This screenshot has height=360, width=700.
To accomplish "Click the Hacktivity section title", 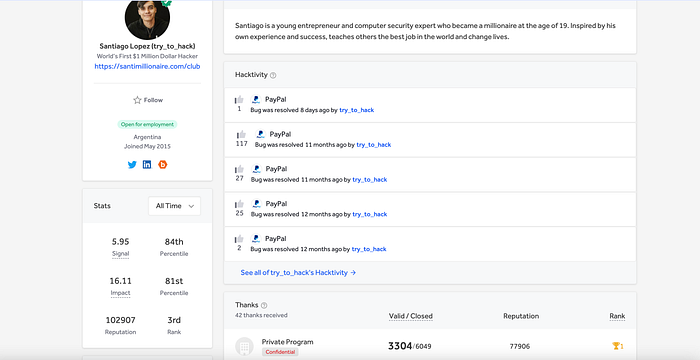I will pos(251,75).
